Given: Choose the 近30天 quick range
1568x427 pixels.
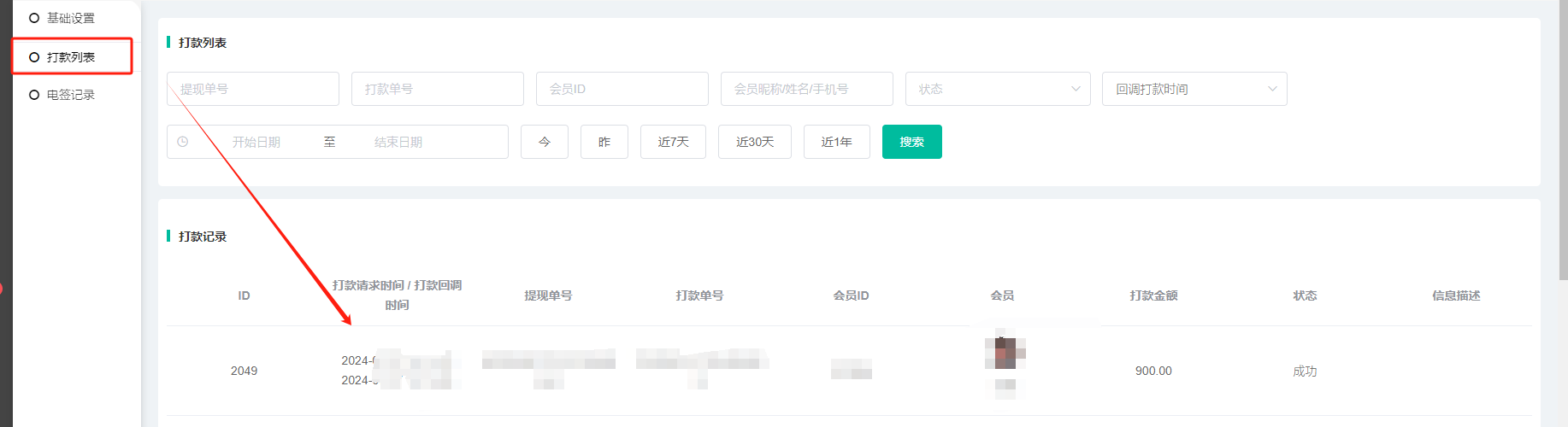Looking at the screenshot, I should point(755,142).
